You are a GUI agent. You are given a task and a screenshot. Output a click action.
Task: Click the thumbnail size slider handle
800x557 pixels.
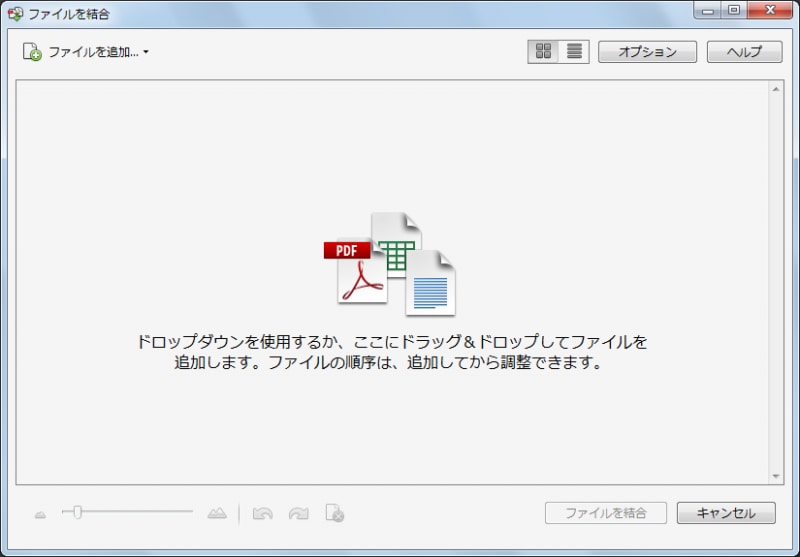point(77,512)
